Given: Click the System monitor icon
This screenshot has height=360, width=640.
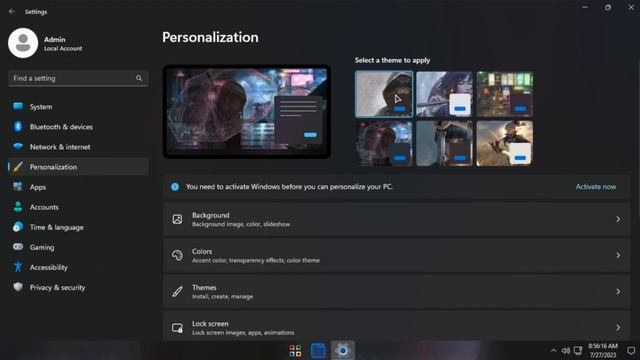Looking at the screenshot, I should [18, 107].
